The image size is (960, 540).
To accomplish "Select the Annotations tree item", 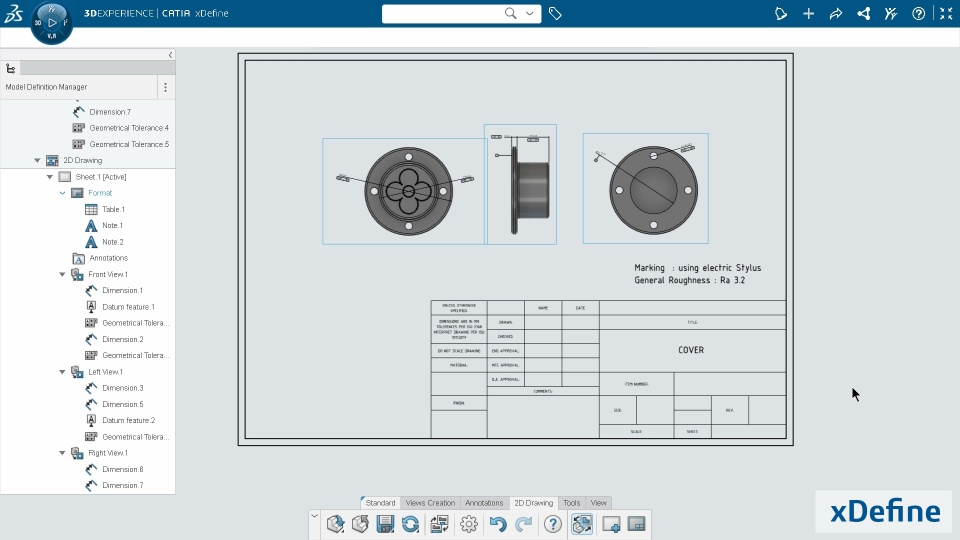I will point(108,258).
